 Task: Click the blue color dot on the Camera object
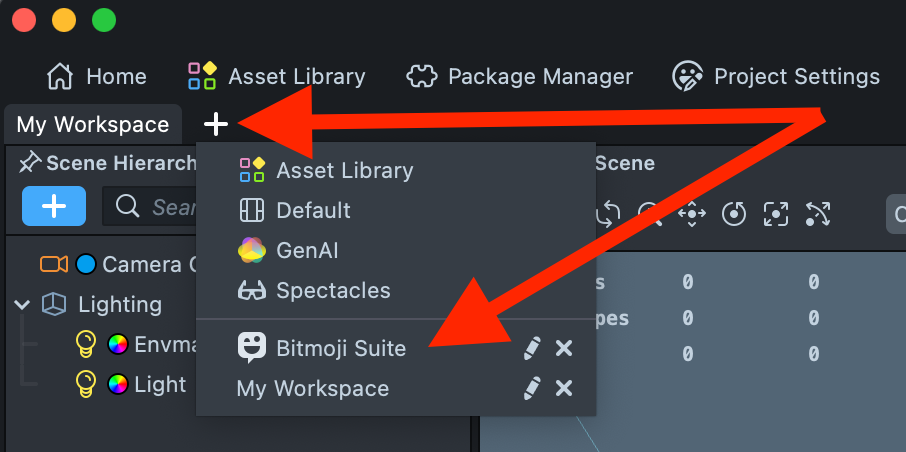tap(86, 264)
